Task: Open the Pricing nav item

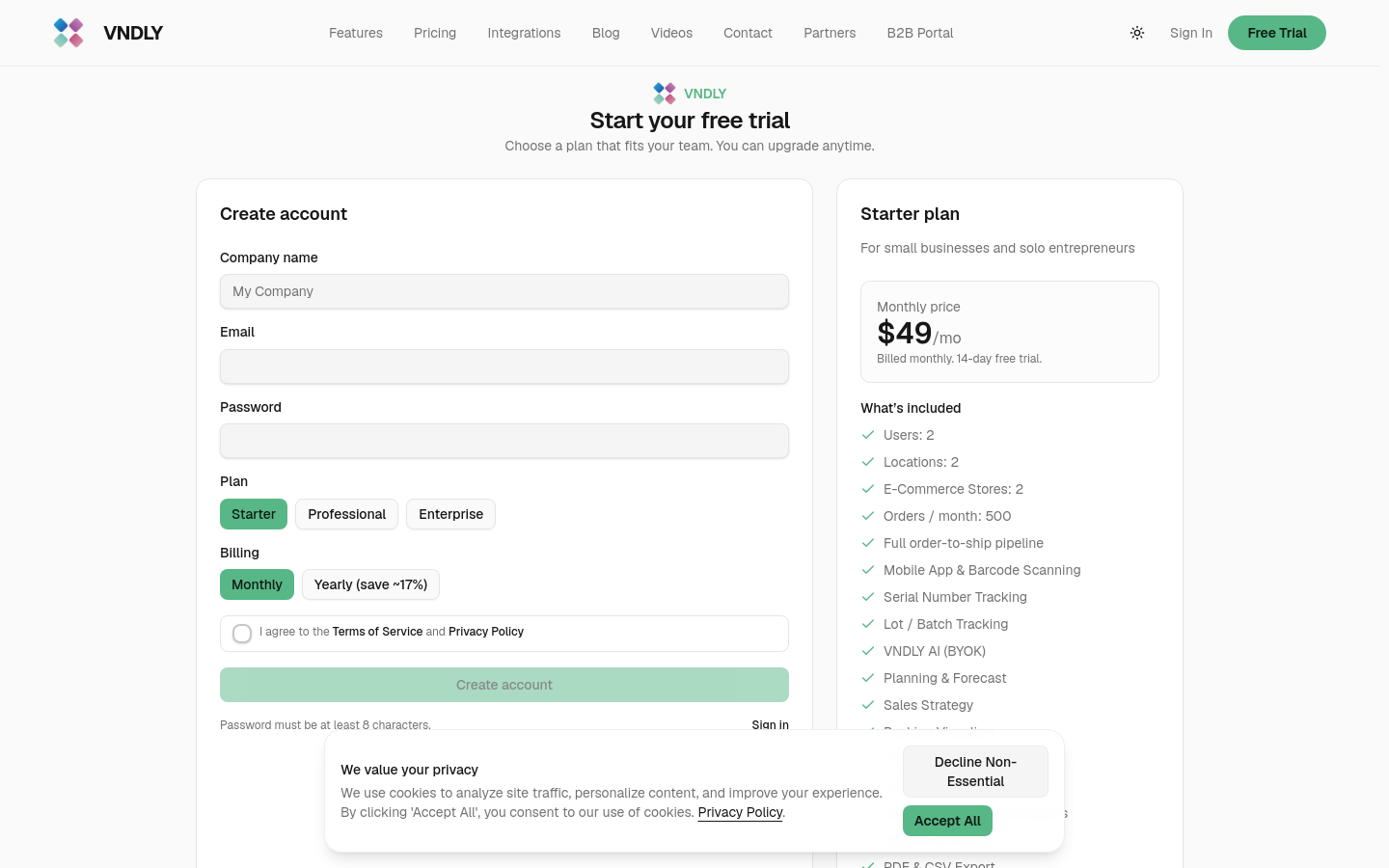Action: click(435, 33)
